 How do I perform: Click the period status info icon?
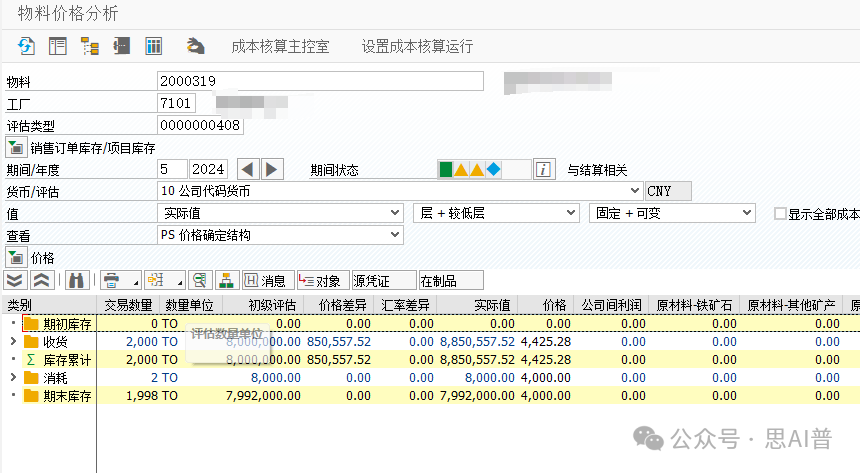pos(543,169)
